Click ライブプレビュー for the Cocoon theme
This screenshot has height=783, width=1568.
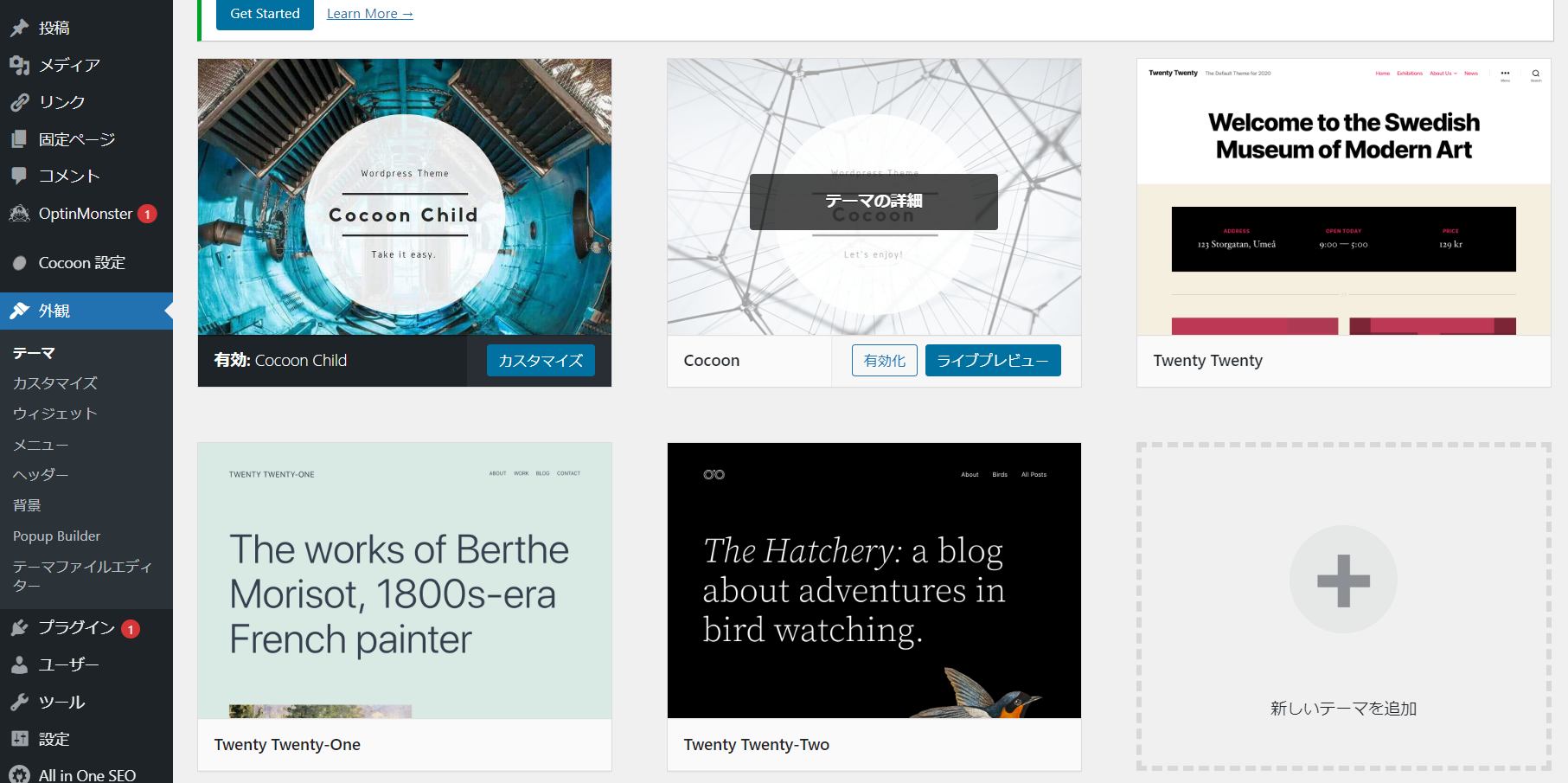tap(993, 361)
